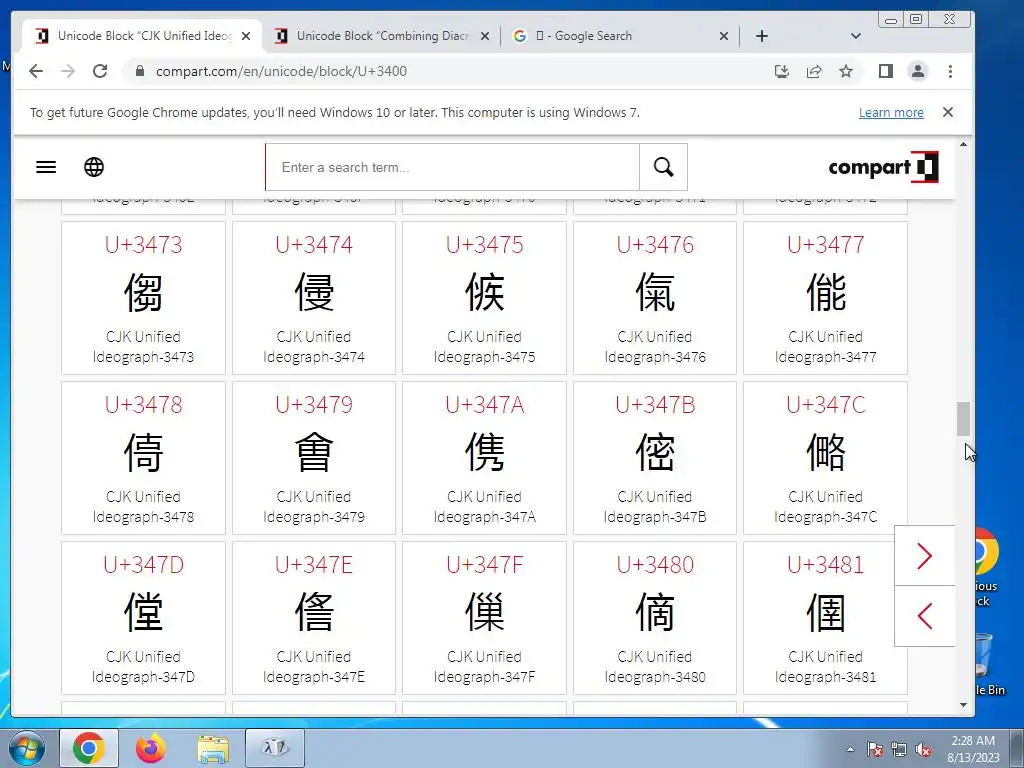
Task: Open the U+347B character card
Action: coord(655,458)
